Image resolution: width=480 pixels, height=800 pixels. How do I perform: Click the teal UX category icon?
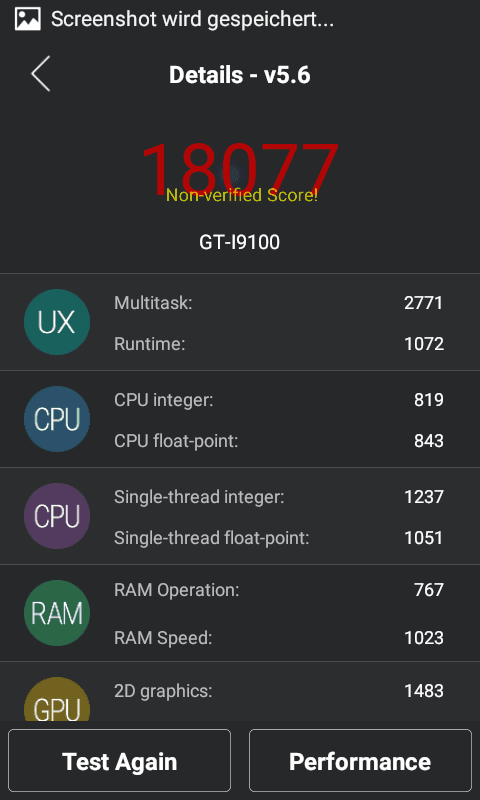57,322
